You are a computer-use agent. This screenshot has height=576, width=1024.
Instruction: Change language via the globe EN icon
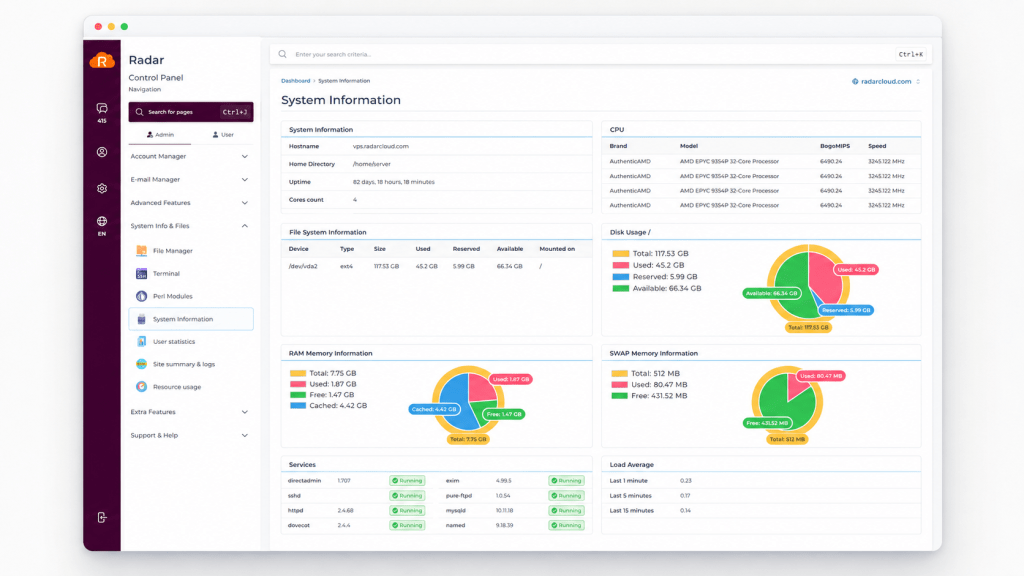coord(102,225)
